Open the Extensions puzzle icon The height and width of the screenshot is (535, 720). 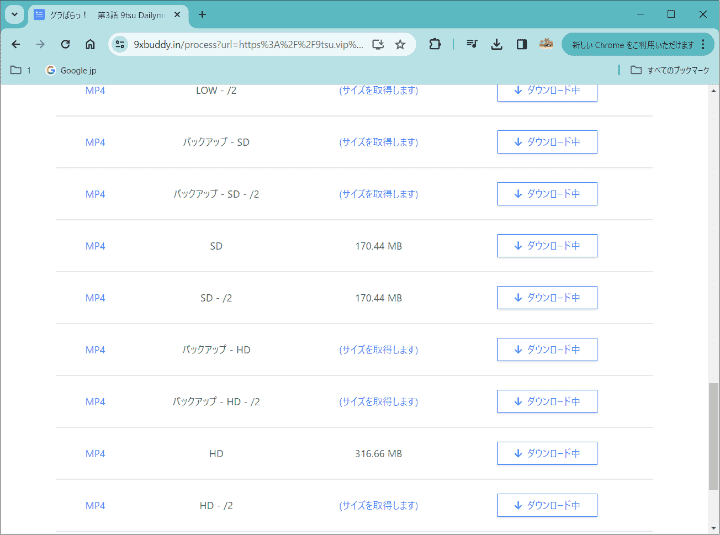[435, 44]
